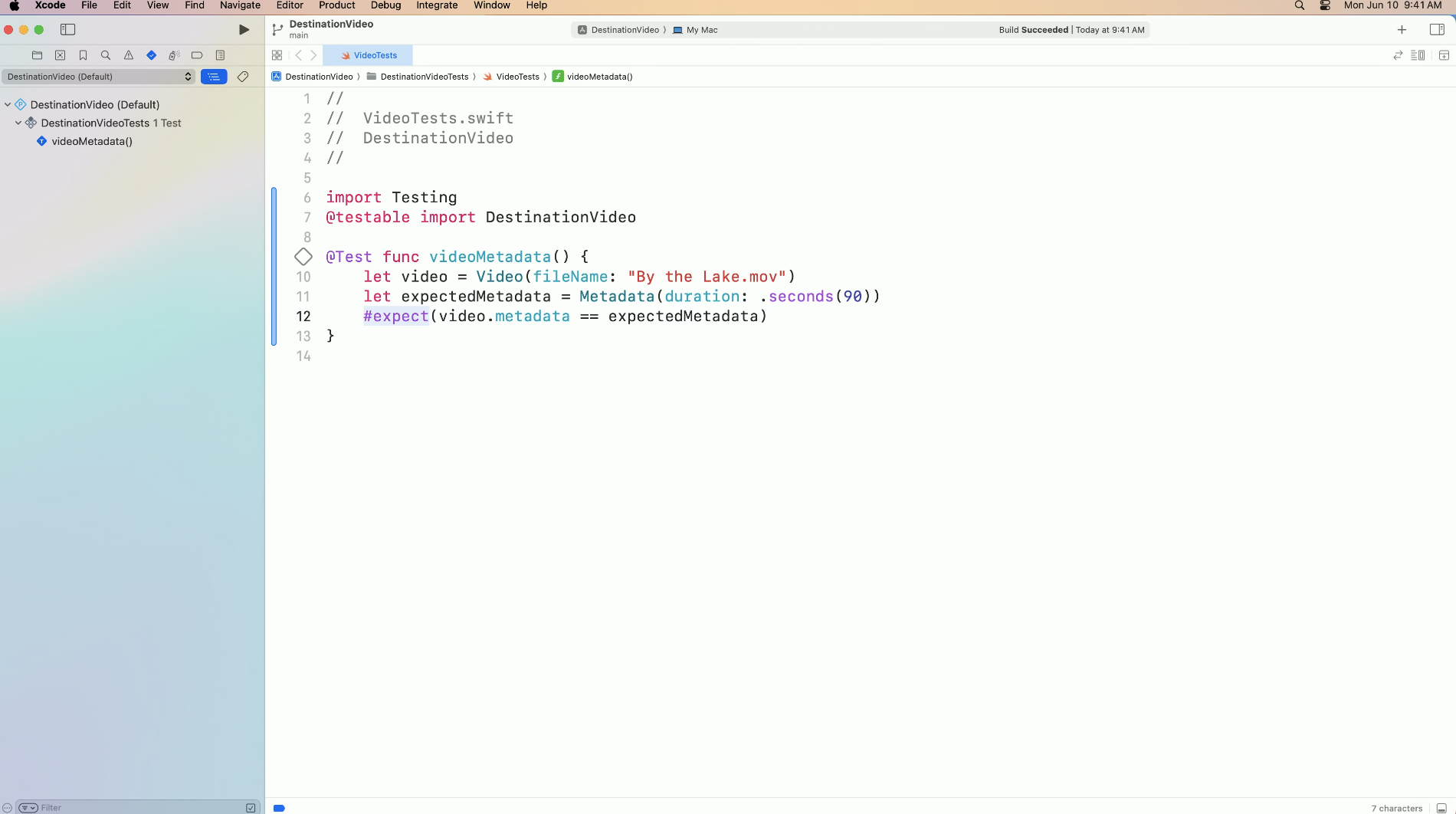Image resolution: width=1456 pixels, height=814 pixels.
Task: Open the Integrate menu
Action: 437,5
